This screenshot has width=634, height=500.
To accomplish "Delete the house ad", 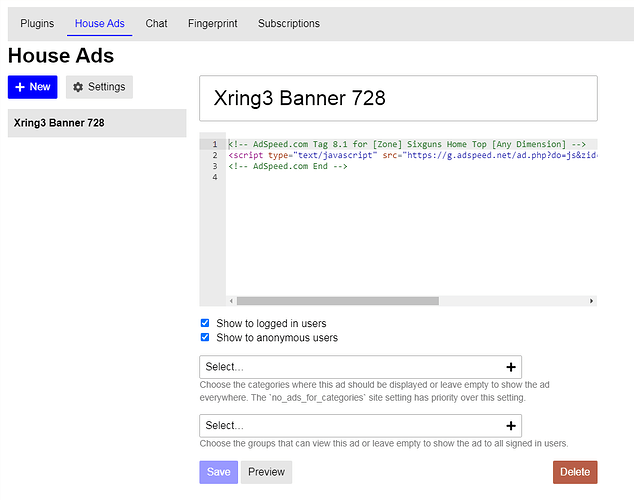I will click(x=575, y=472).
